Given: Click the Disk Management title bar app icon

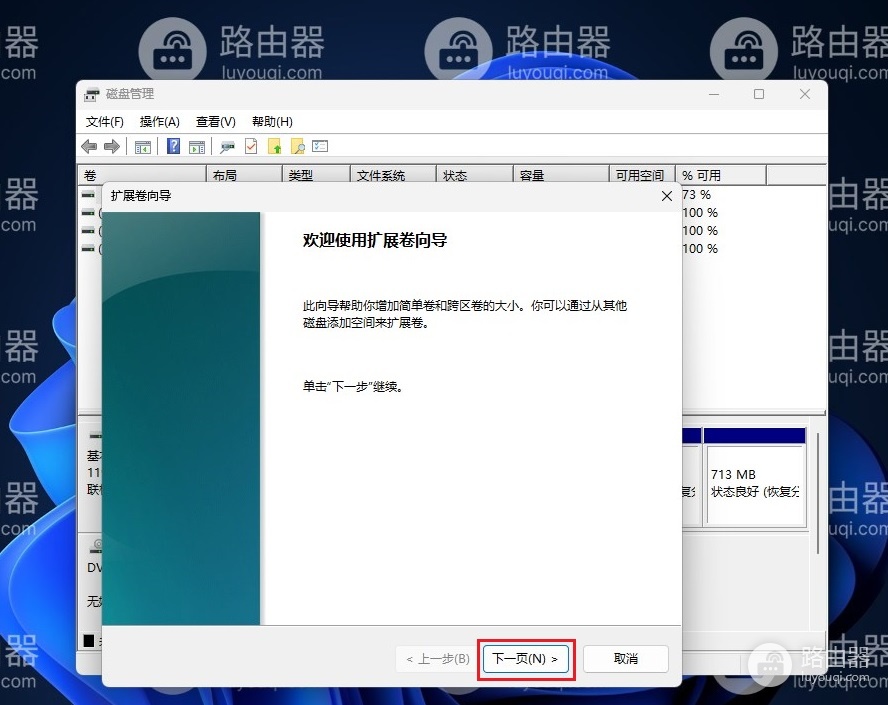Looking at the screenshot, I should [92, 95].
